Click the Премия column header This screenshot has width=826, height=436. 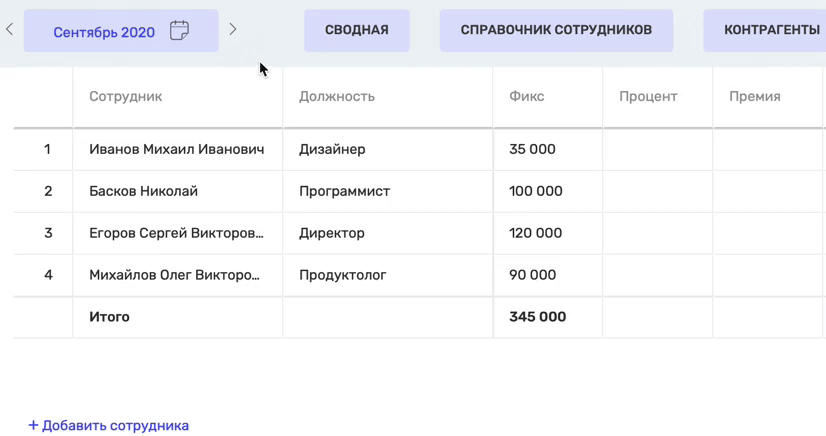pyautogui.click(x=754, y=97)
